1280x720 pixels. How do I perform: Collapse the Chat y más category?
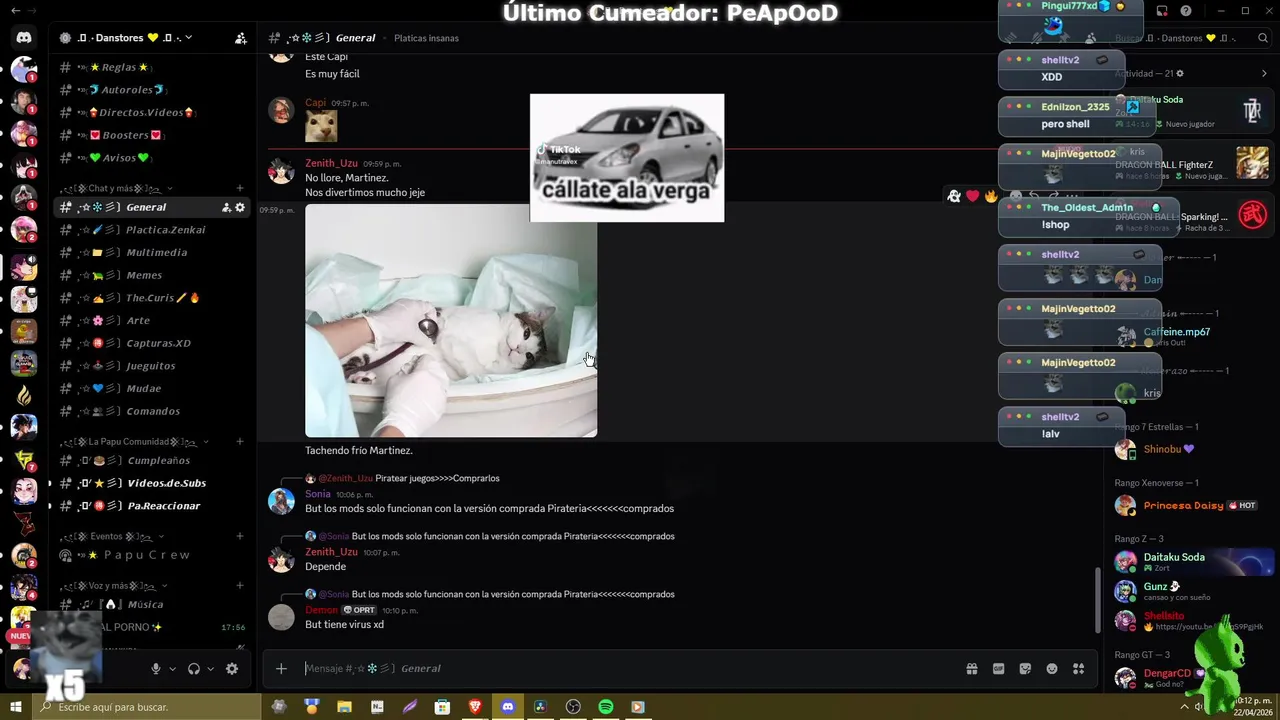pos(170,188)
